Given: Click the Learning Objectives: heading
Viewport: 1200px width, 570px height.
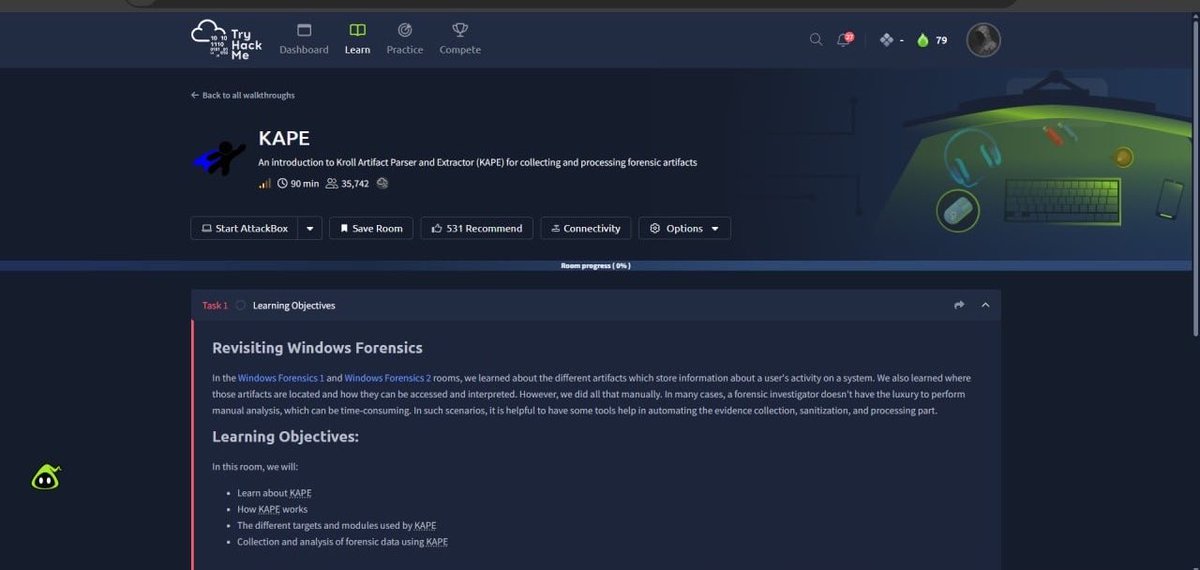Looking at the screenshot, I should 285,437.
